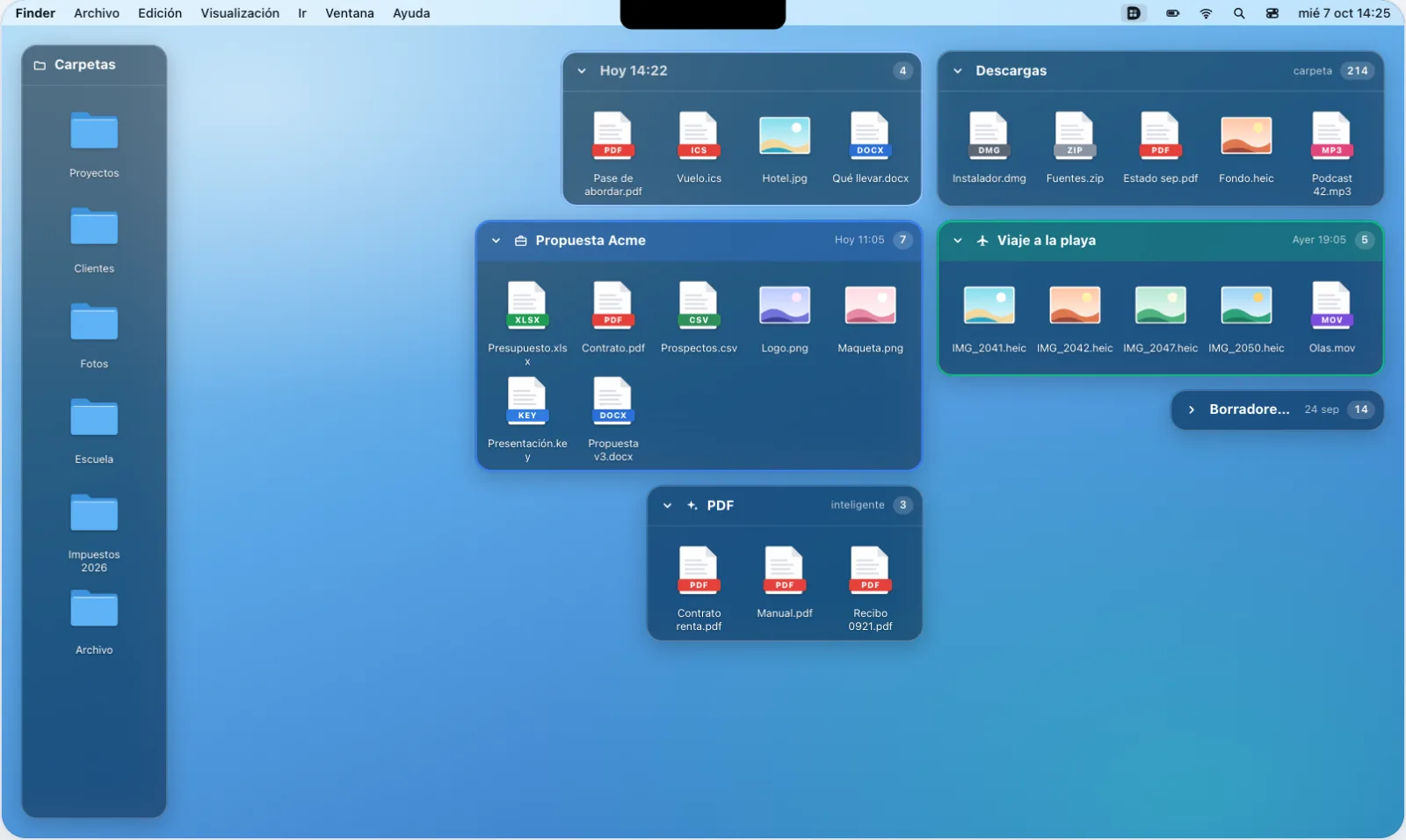Open the Logo.png thumbnail
The height and width of the screenshot is (840, 1406).
(x=785, y=305)
